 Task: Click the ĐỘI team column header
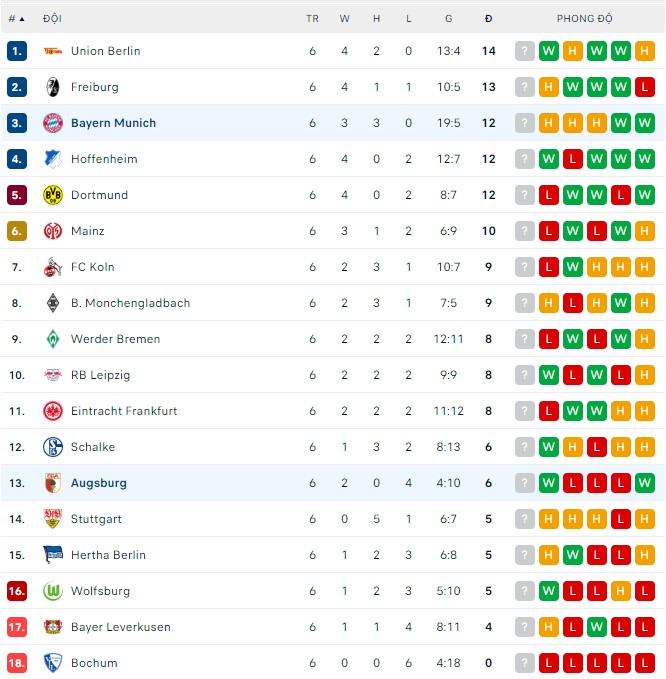52,19
